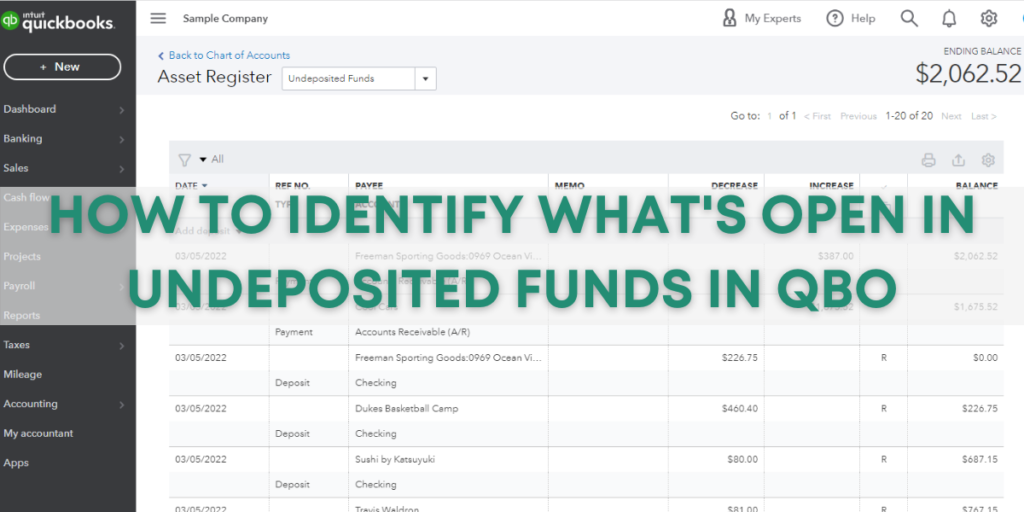The height and width of the screenshot is (512, 1024).
Task: Click the QuickBooks logo
Action: point(57,22)
